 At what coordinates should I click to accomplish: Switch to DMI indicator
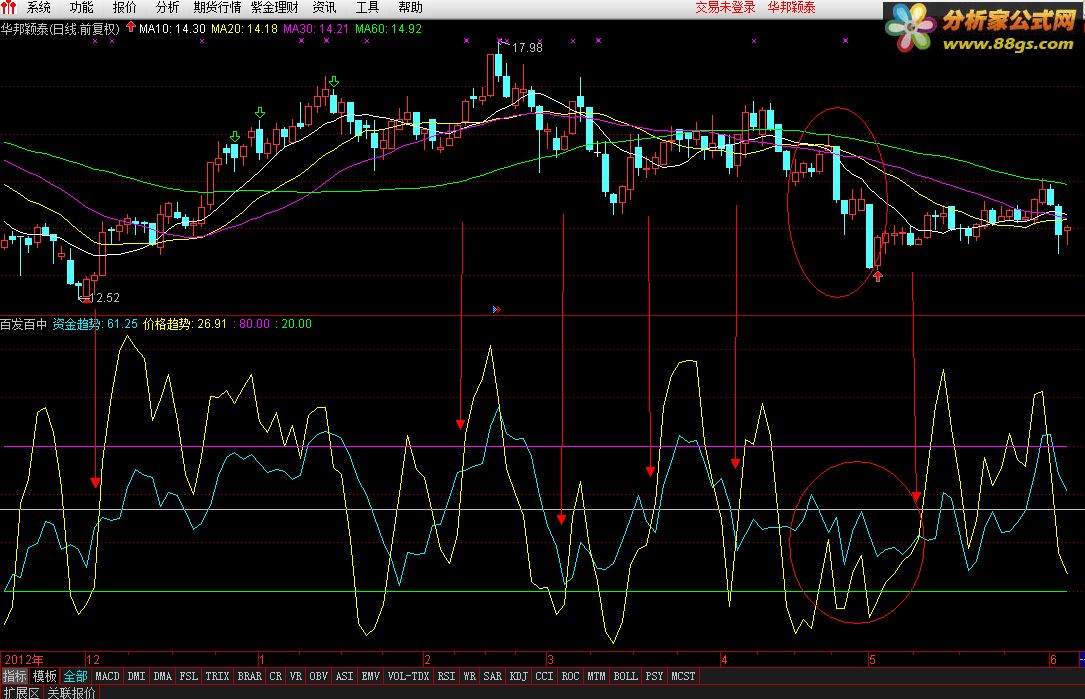136,676
